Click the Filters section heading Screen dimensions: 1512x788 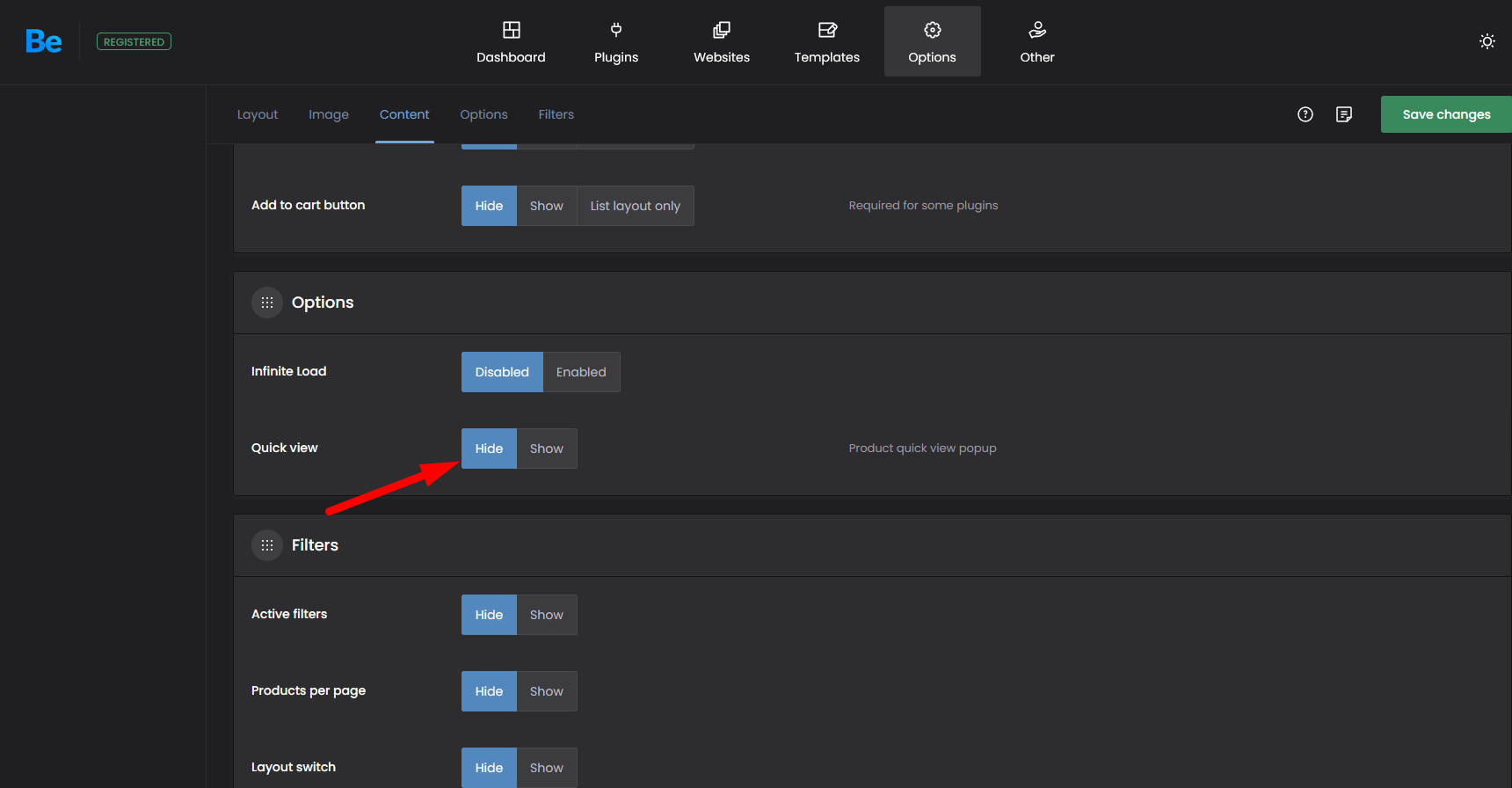pyautogui.click(x=315, y=545)
